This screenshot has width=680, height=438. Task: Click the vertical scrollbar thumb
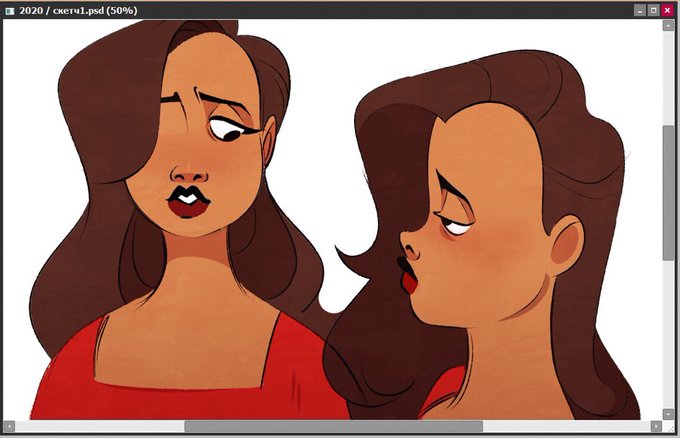click(668, 193)
